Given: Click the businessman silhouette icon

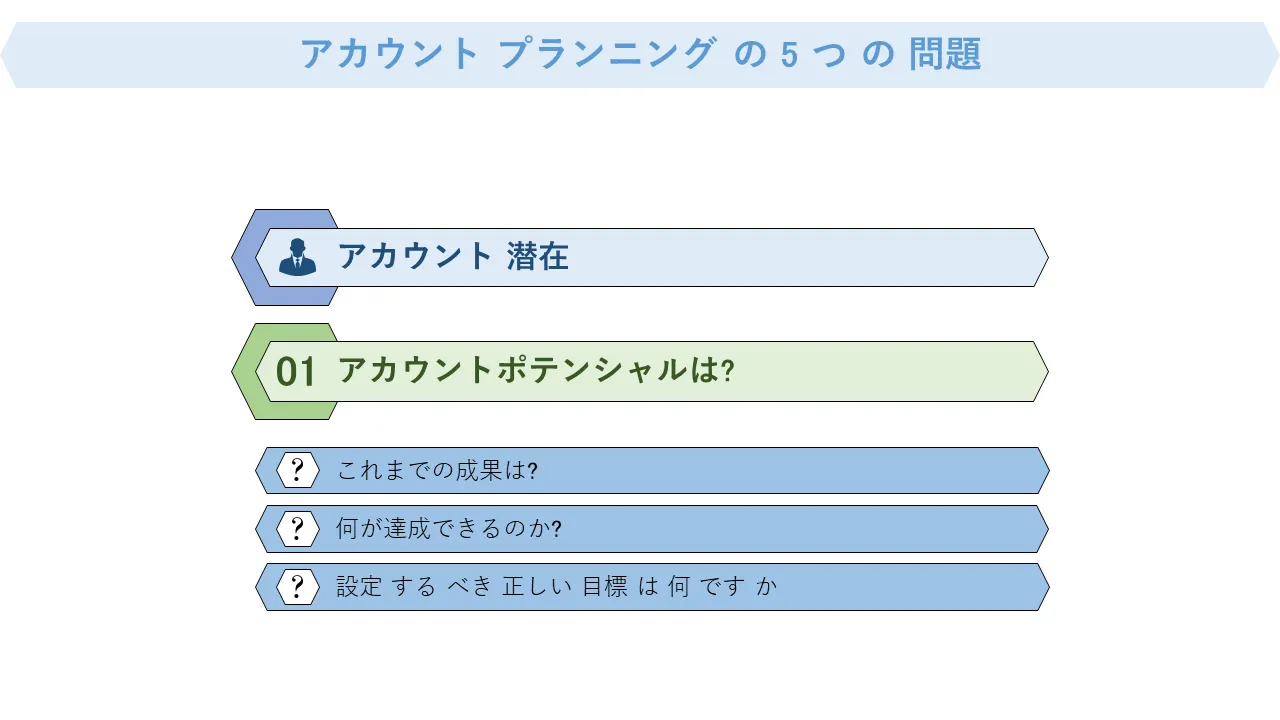Looking at the screenshot, I should pos(297,257).
